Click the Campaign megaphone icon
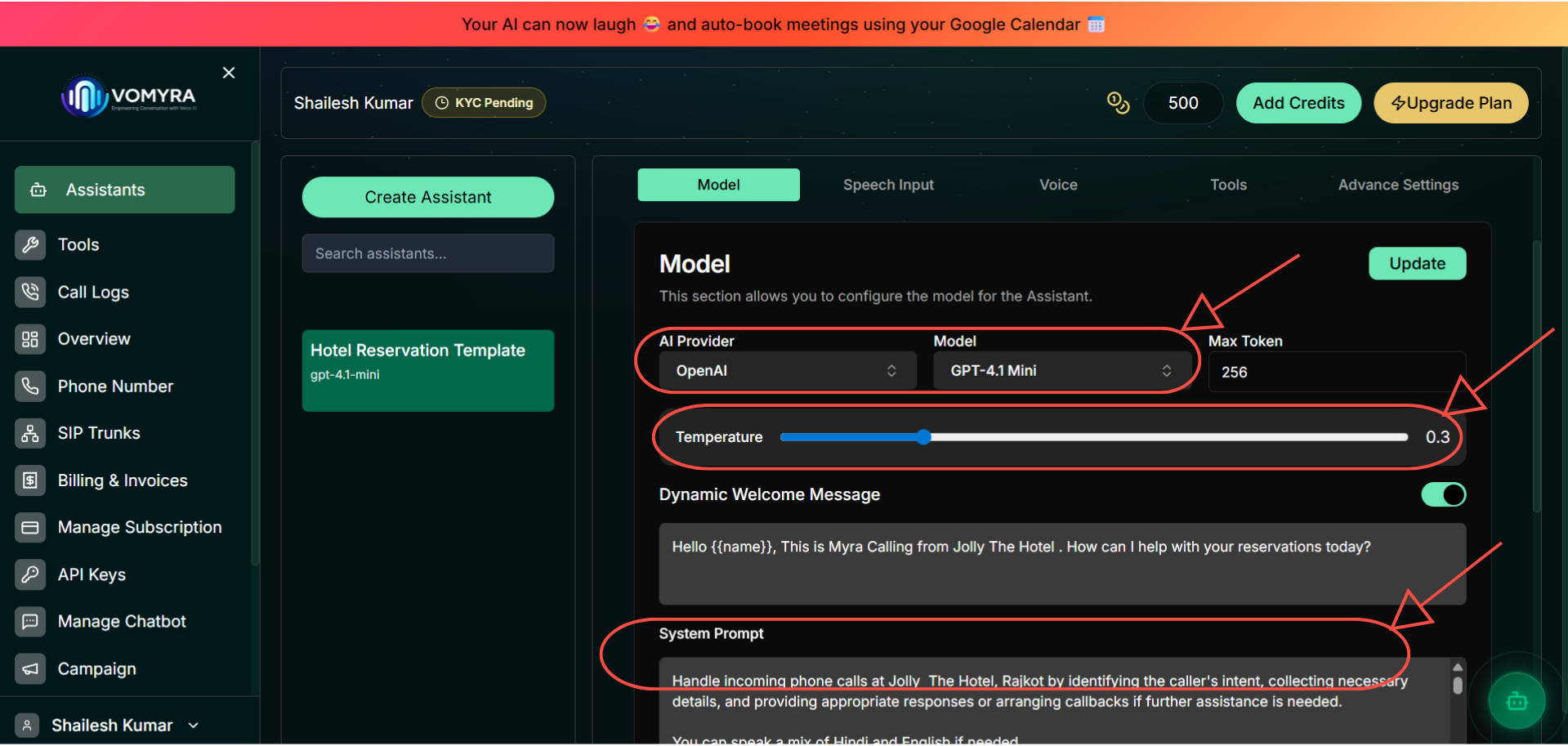This screenshot has height=746, width=1568. (x=30, y=668)
